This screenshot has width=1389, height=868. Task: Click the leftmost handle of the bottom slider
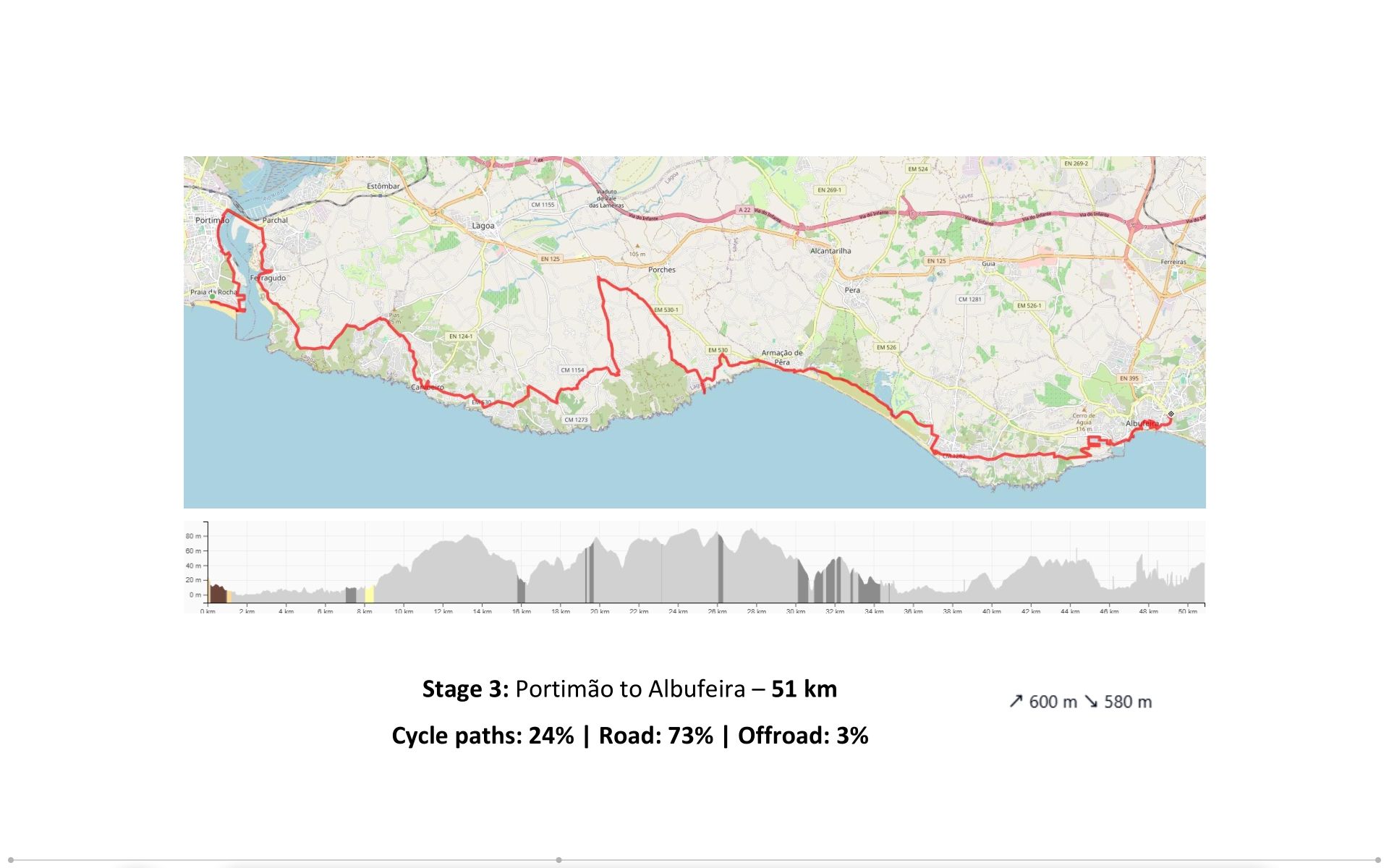[x=10, y=860]
